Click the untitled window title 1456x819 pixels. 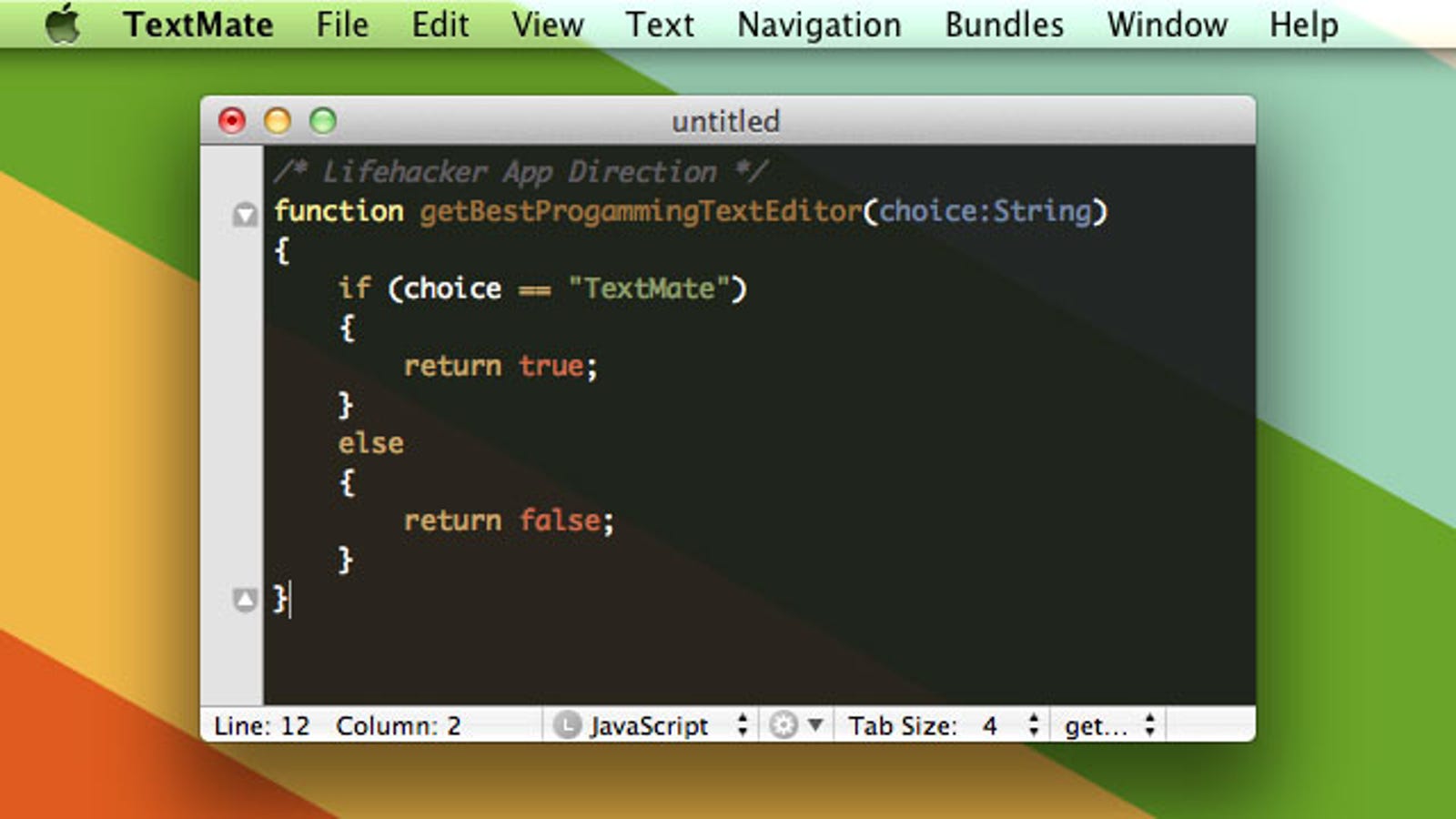pyautogui.click(x=725, y=121)
